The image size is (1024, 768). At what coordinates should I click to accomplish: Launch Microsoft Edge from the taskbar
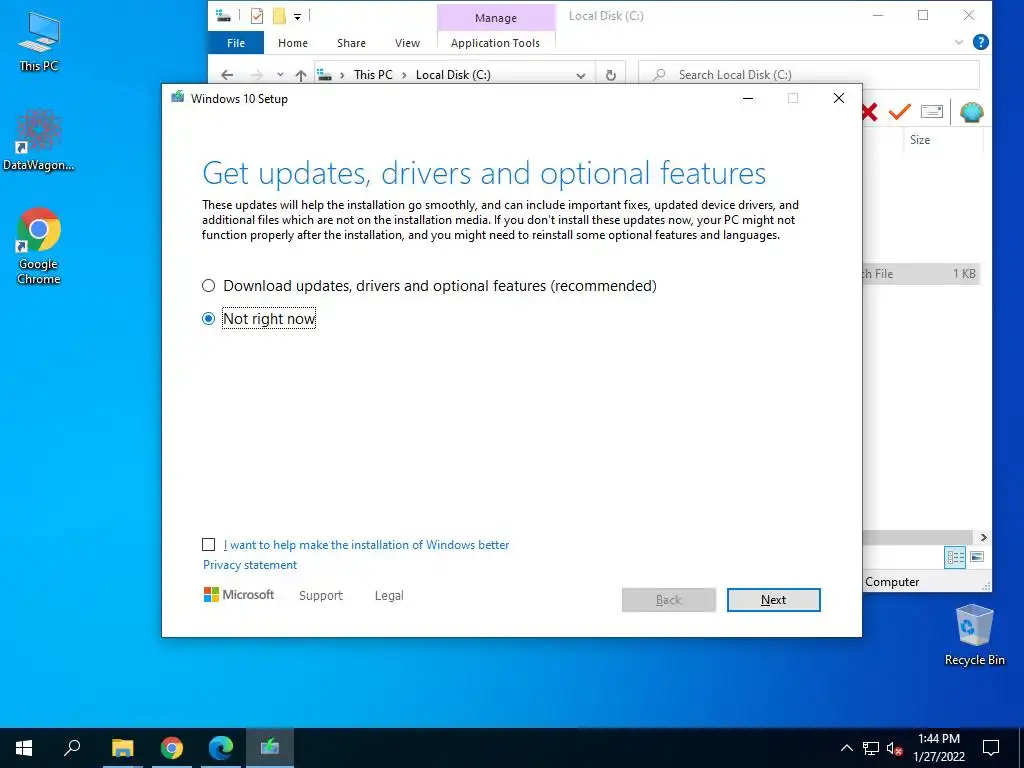click(x=221, y=748)
